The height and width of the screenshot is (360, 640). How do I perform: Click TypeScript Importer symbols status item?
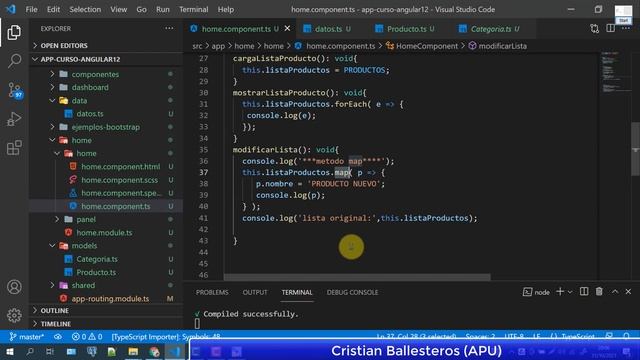pyautogui.click(x=166, y=337)
